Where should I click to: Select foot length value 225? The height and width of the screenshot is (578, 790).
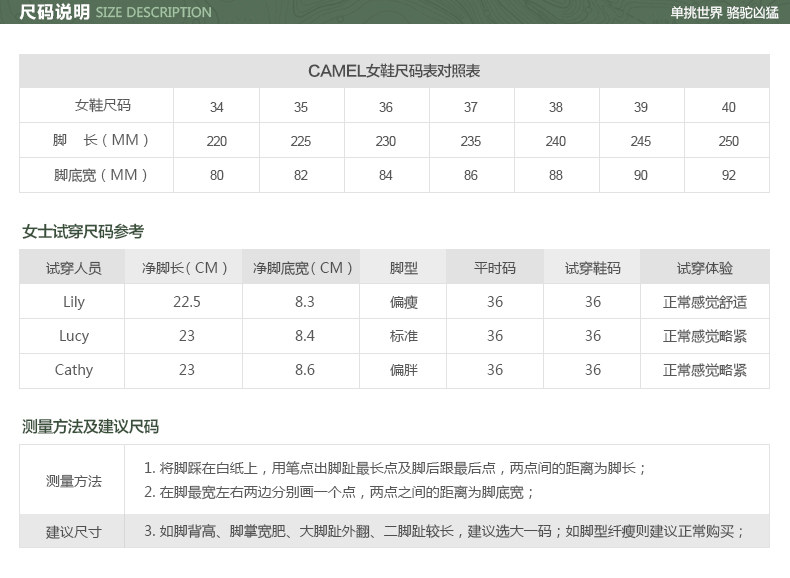click(x=301, y=141)
